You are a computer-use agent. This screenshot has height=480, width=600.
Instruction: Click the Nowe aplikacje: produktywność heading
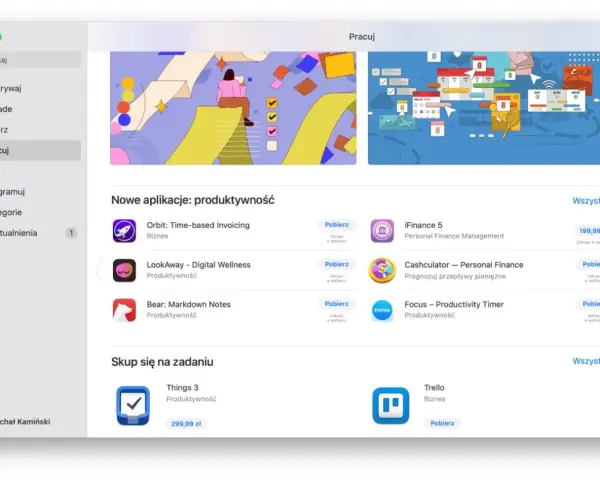pos(193,200)
